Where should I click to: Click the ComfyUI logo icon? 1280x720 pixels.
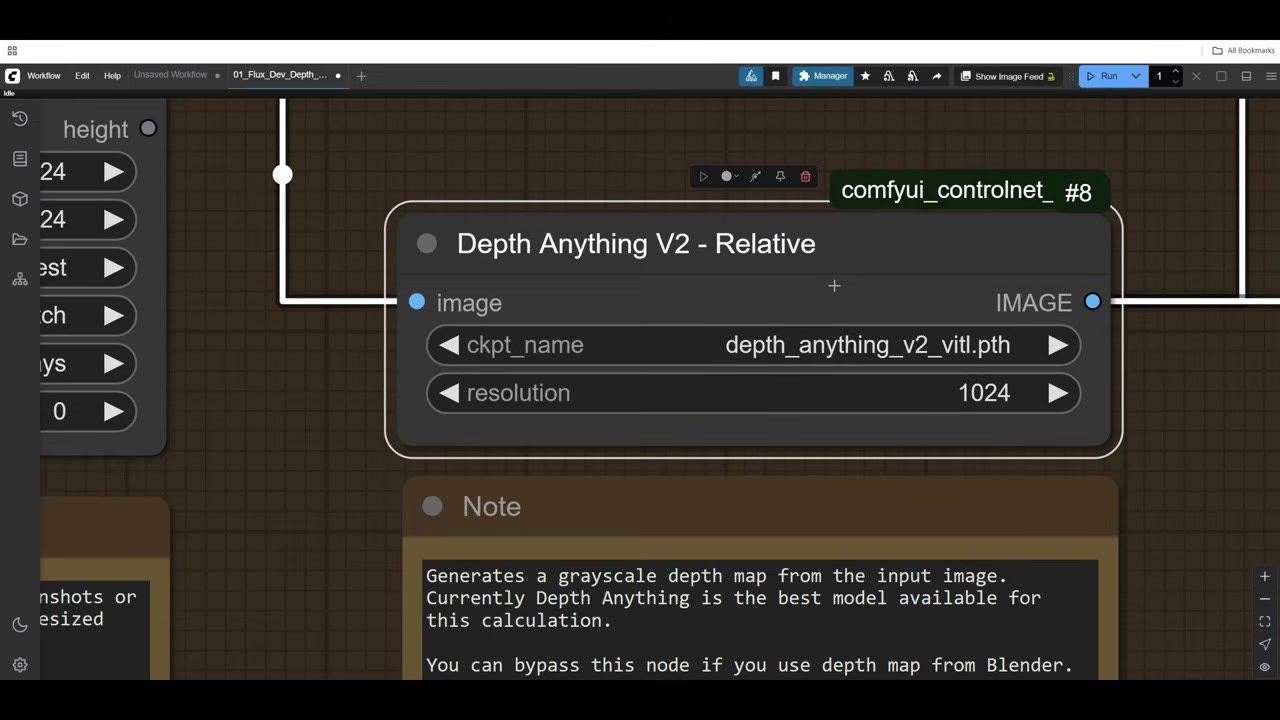click(x=12, y=76)
